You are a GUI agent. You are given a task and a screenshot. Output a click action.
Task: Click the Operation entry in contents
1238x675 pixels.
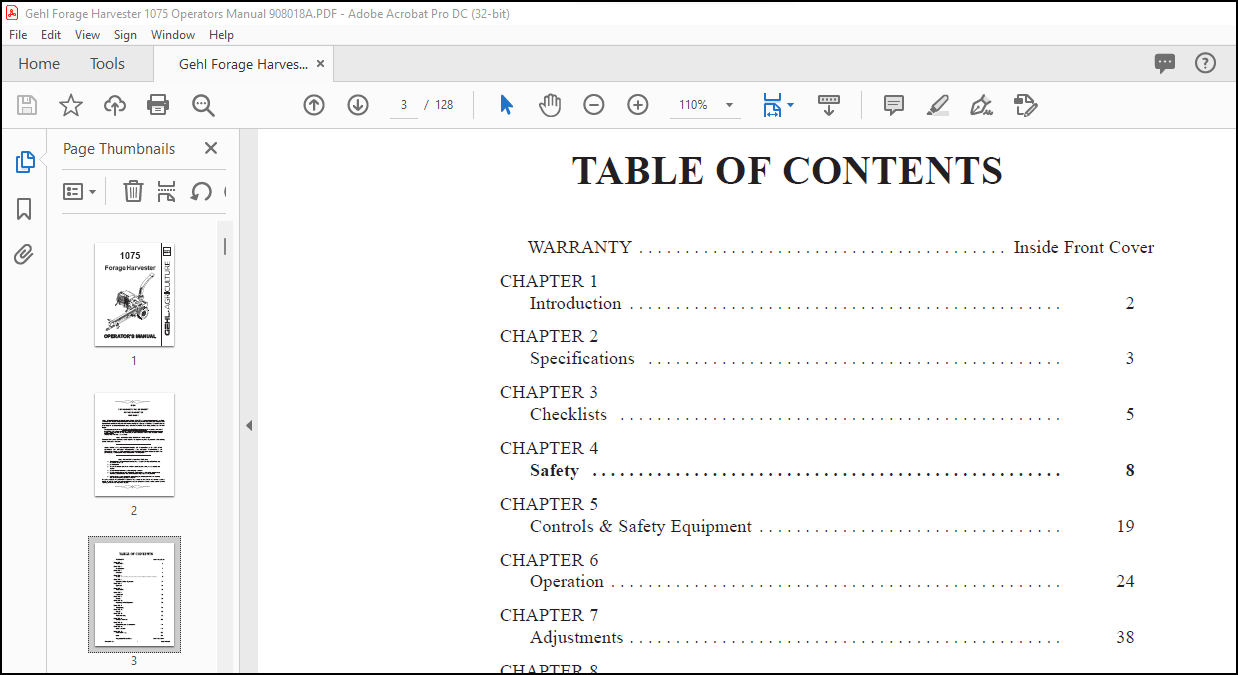(x=567, y=581)
